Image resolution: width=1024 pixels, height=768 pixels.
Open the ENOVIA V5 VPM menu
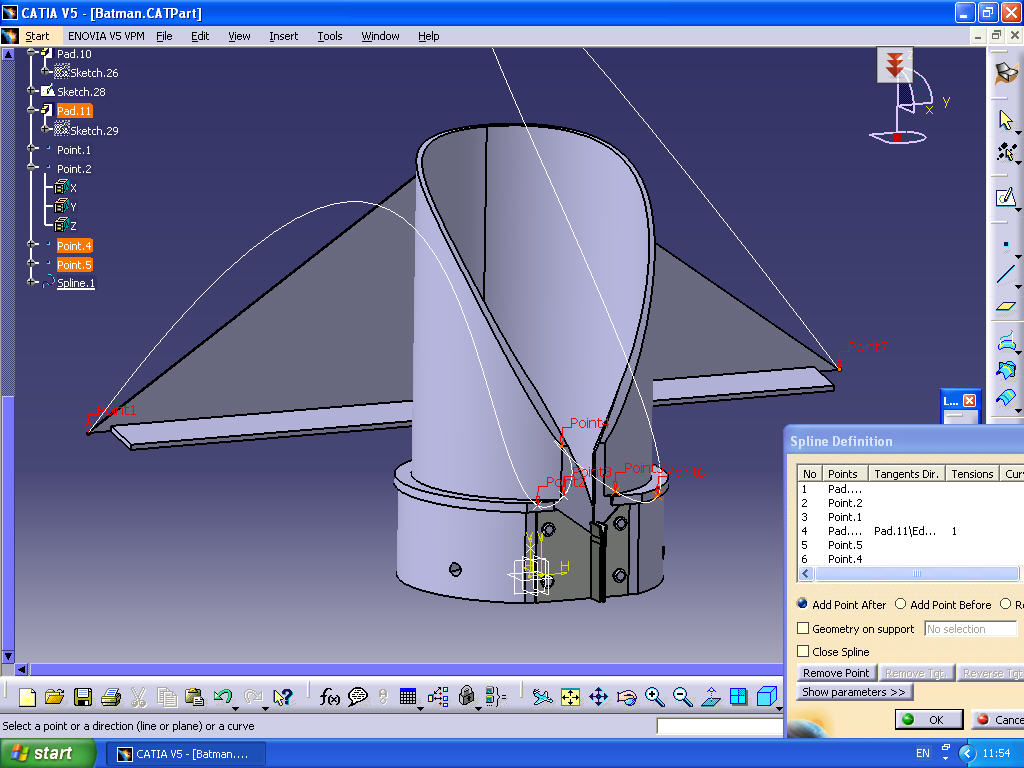pyautogui.click(x=106, y=36)
